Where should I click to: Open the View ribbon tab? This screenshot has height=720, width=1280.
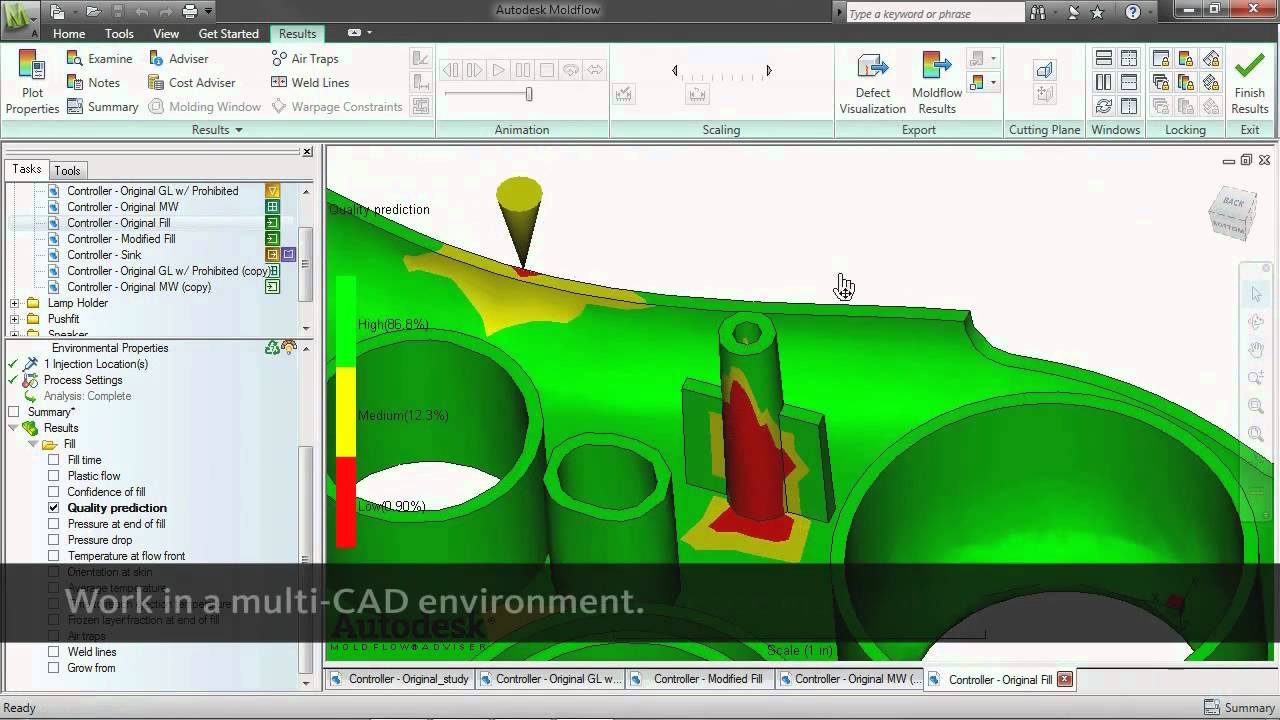166,33
